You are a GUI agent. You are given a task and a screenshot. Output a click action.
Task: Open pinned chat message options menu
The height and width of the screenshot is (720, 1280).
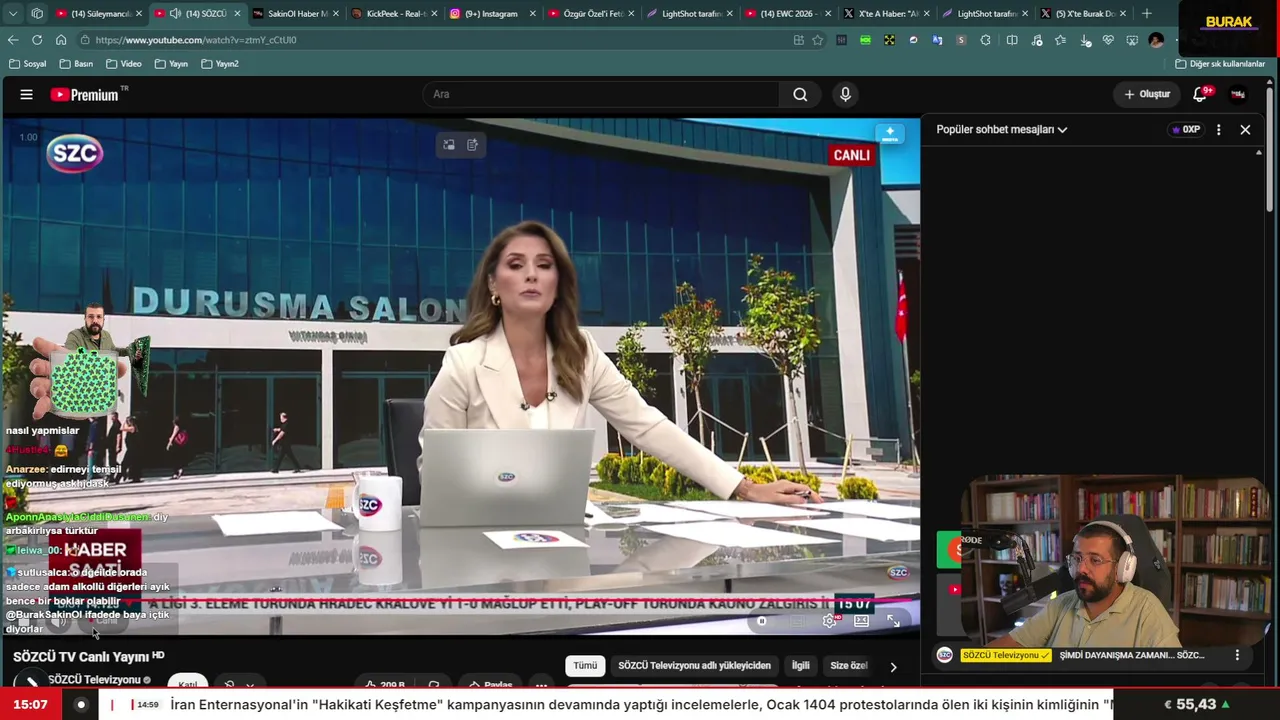click(1237, 656)
